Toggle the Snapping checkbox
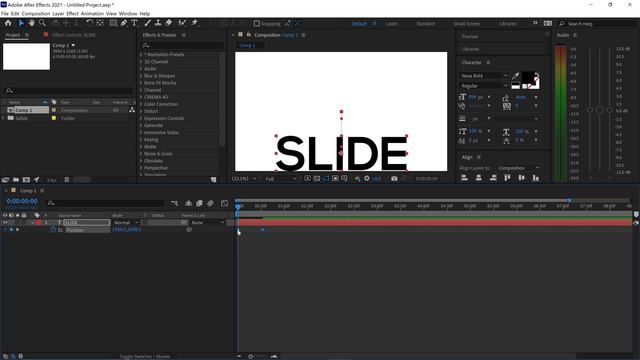The width and height of the screenshot is (640, 360). (x=257, y=24)
